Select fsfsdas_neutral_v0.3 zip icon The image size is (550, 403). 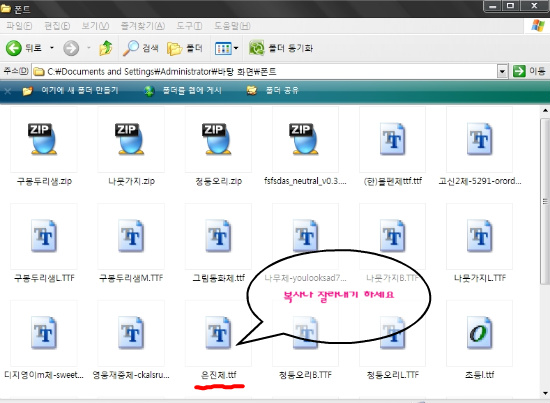point(305,139)
